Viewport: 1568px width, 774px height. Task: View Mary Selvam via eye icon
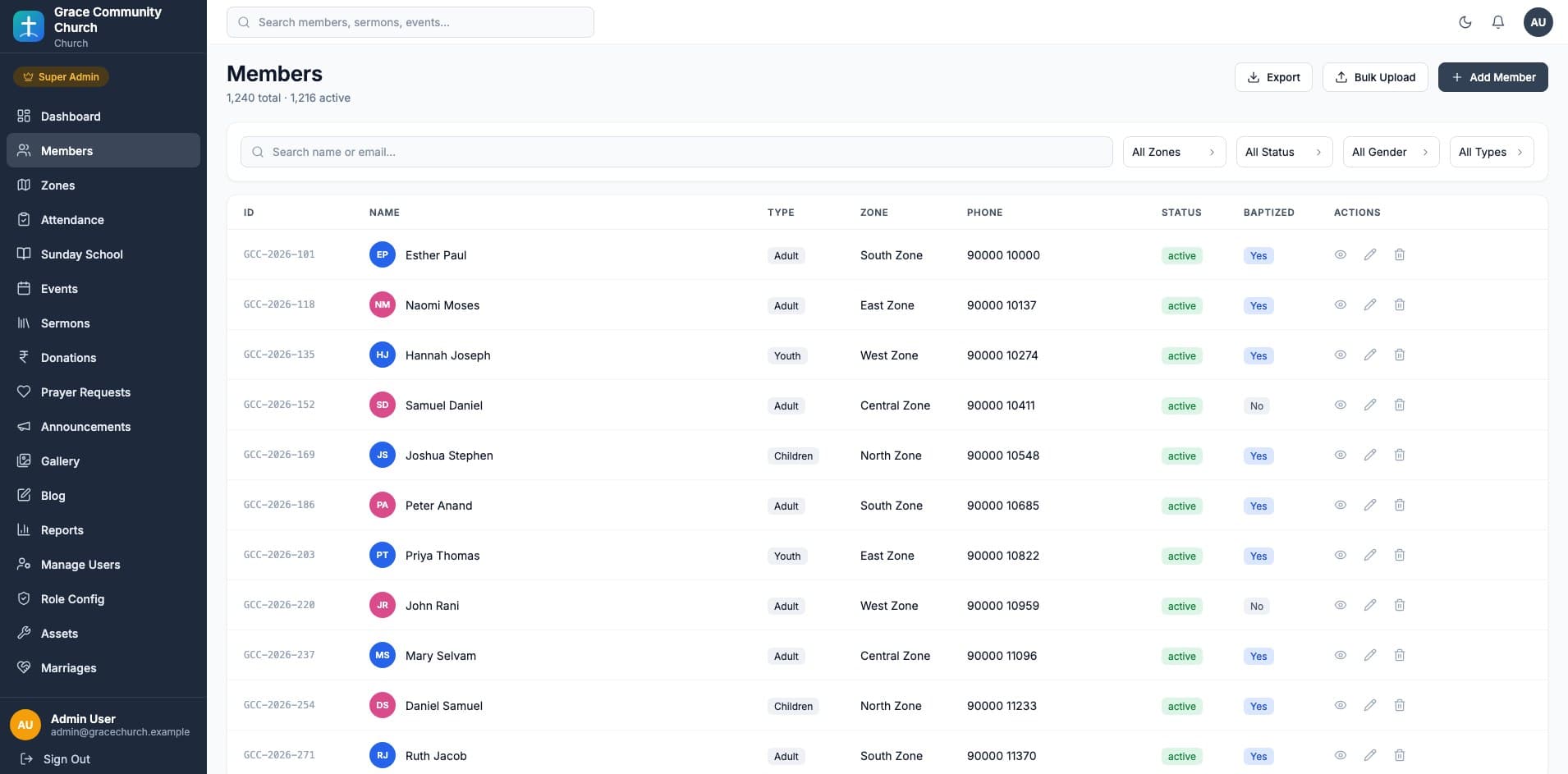point(1341,655)
